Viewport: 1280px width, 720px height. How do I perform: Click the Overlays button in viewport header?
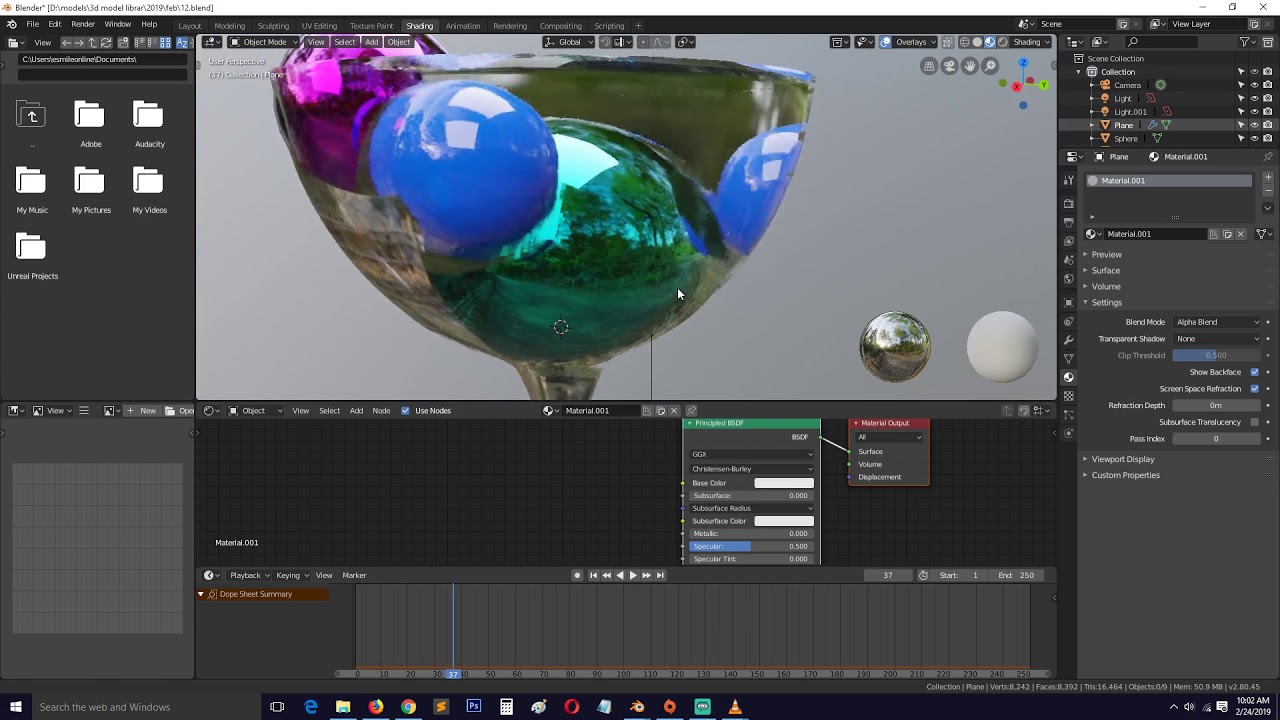[910, 42]
